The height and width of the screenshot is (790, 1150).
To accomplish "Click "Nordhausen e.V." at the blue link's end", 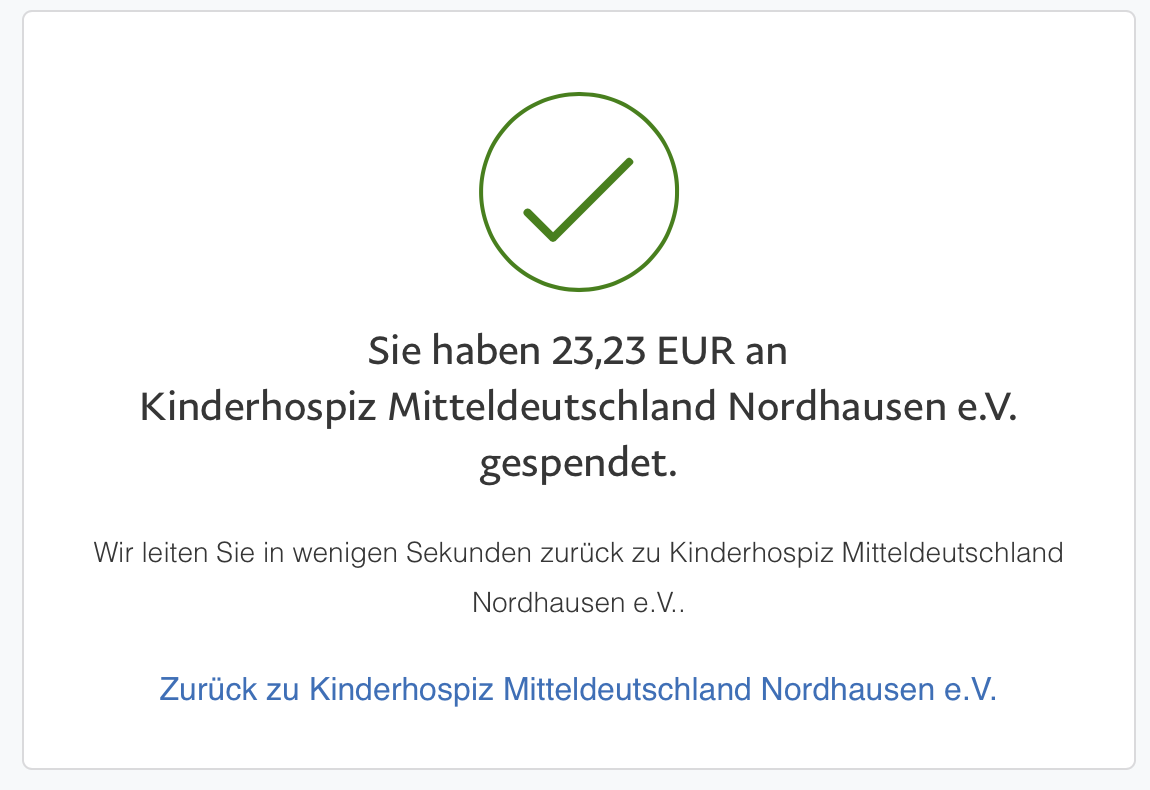I will click(x=879, y=690).
